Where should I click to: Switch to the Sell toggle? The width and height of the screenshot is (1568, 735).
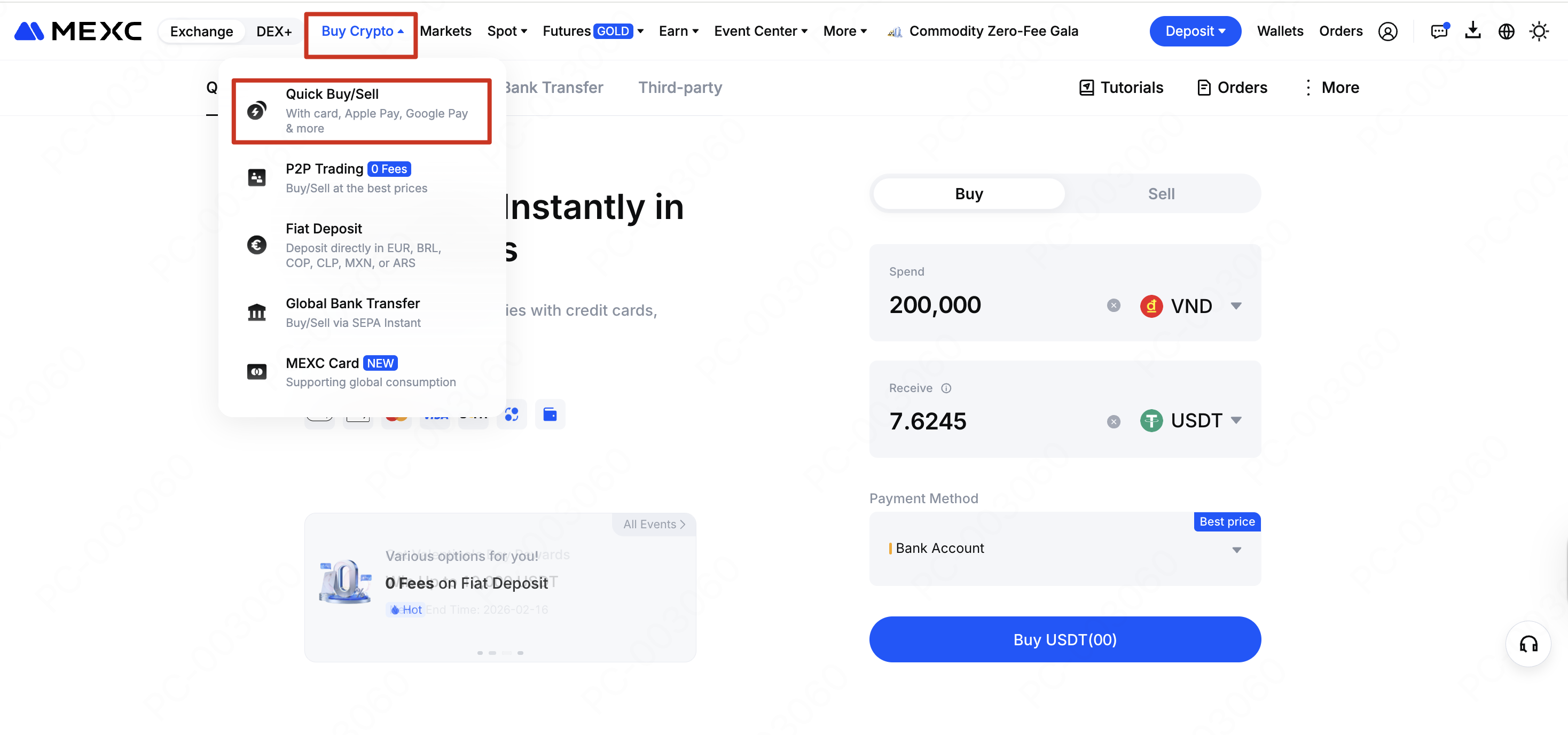pos(1161,194)
